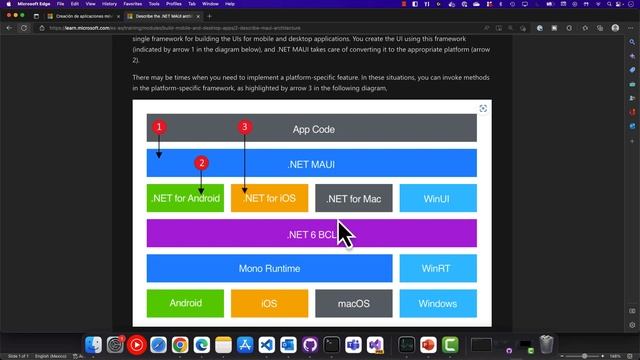Open the Microsoft Edge app menu
The image size is (640, 360).
click(33, 4)
